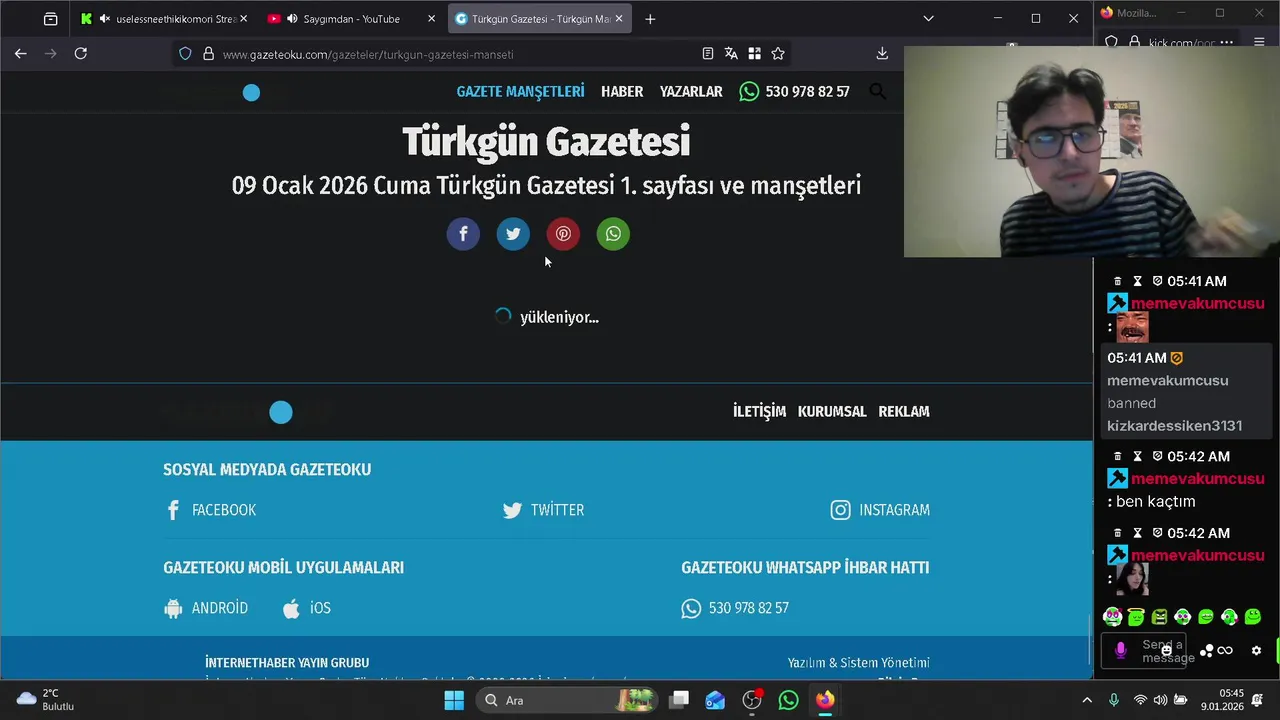The image size is (1280, 720).
Task: Open Windows Start button
Action: point(454,700)
